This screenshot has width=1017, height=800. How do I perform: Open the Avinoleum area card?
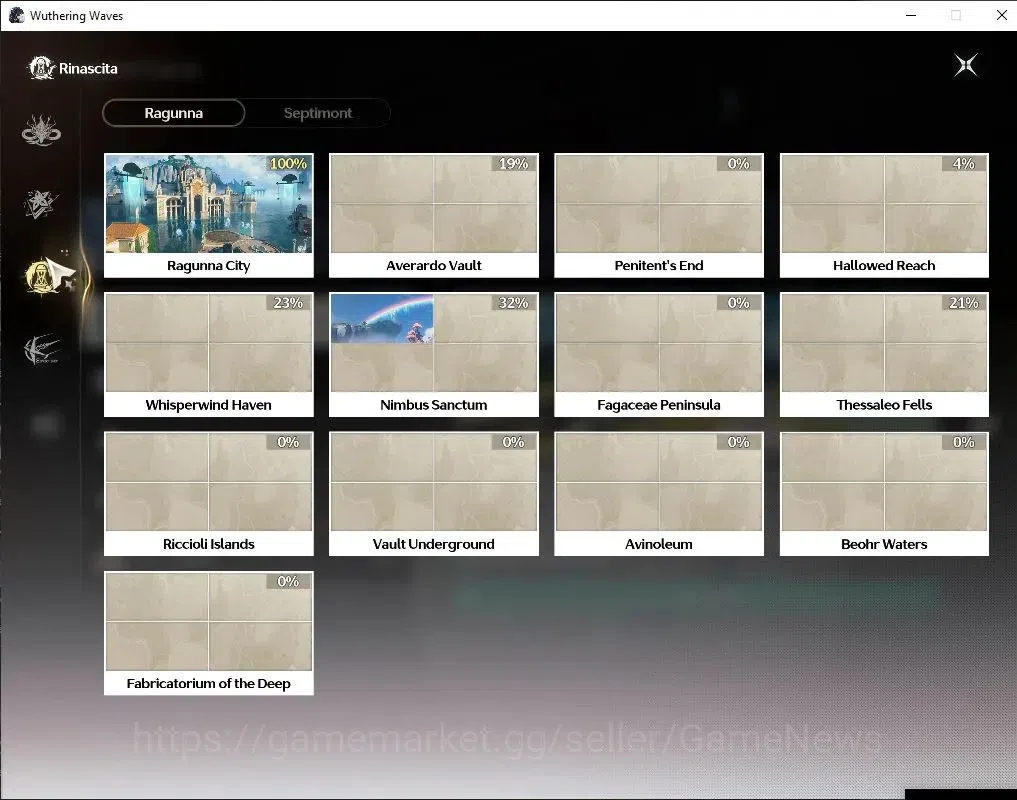[x=658, y=494]
